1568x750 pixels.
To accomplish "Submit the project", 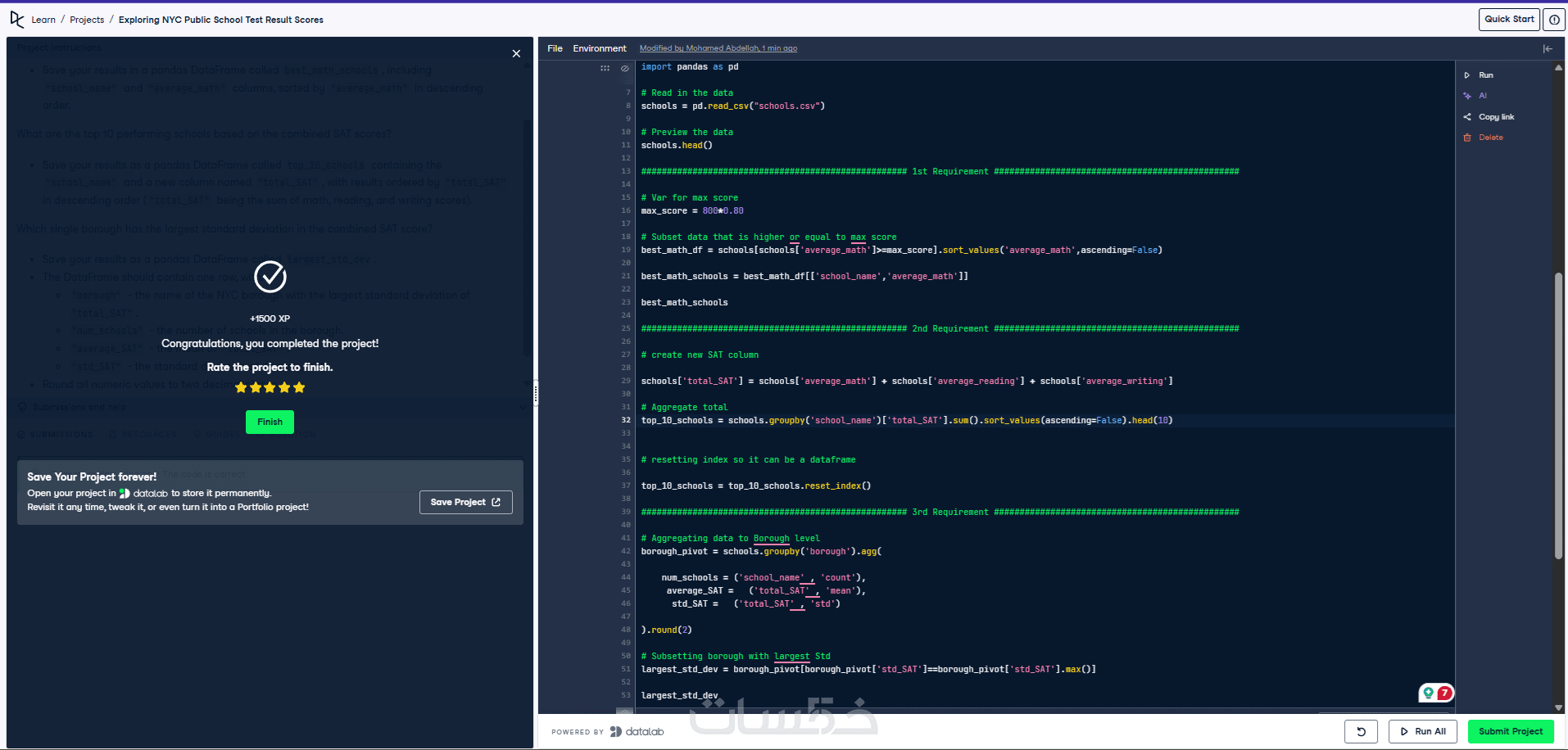I will (1511, 731).
